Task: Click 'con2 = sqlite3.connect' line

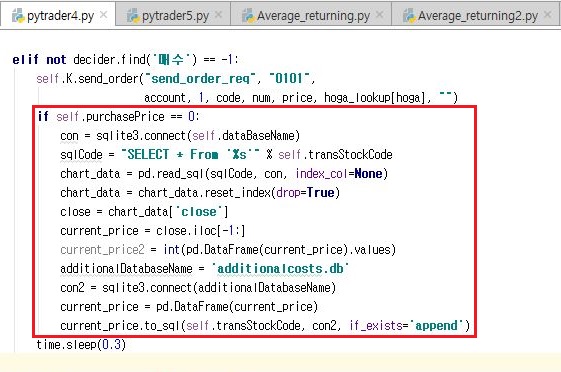Action: pos(198,287)
